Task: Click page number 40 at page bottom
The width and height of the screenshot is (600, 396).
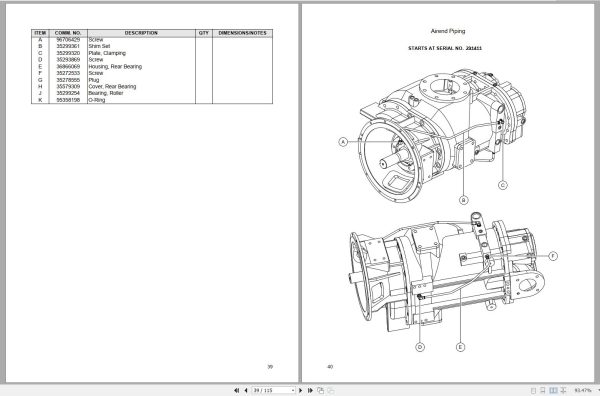Action: [330, 367]
